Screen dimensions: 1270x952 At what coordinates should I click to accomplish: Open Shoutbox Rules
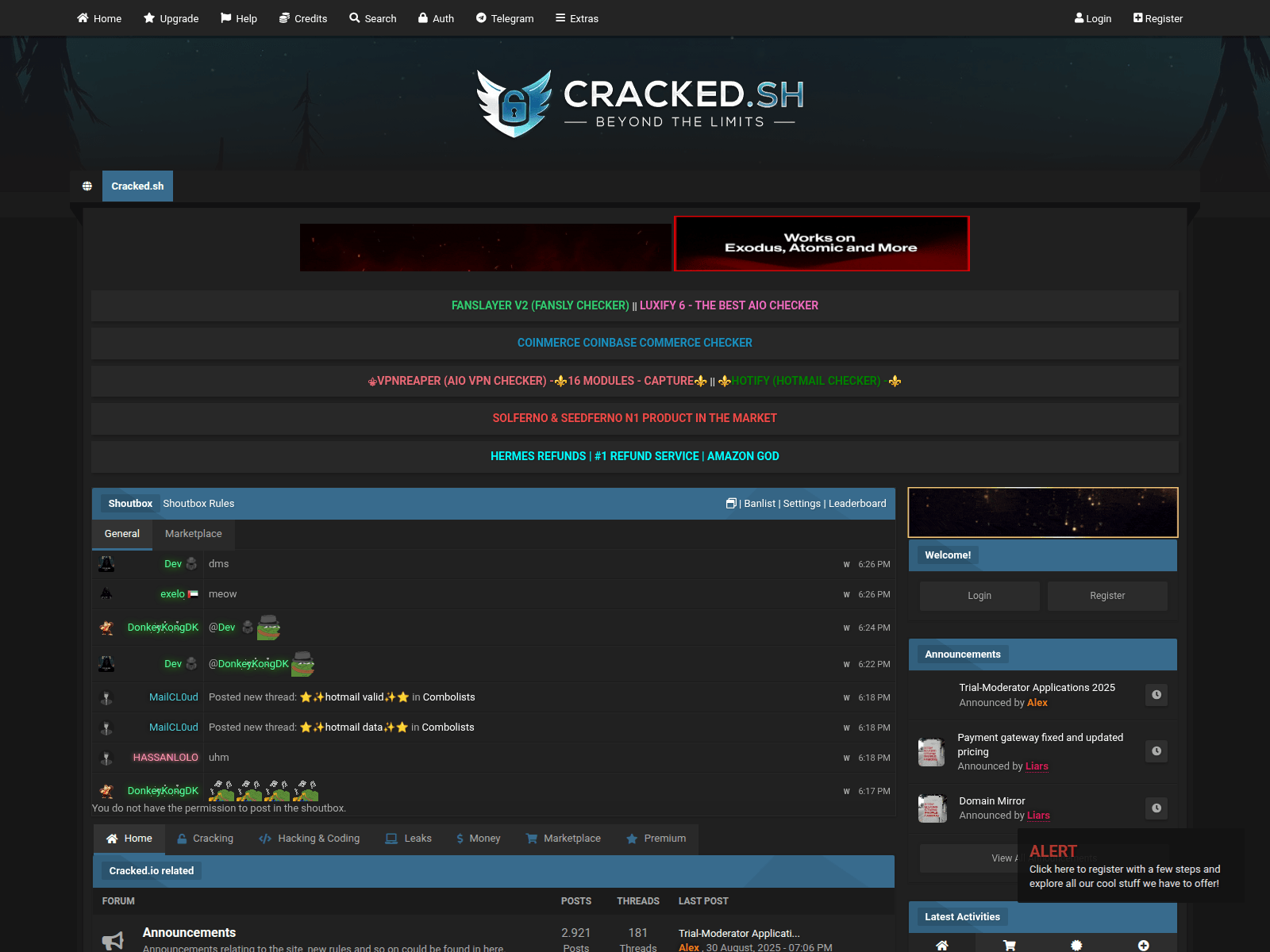click(x=198, y=504)
